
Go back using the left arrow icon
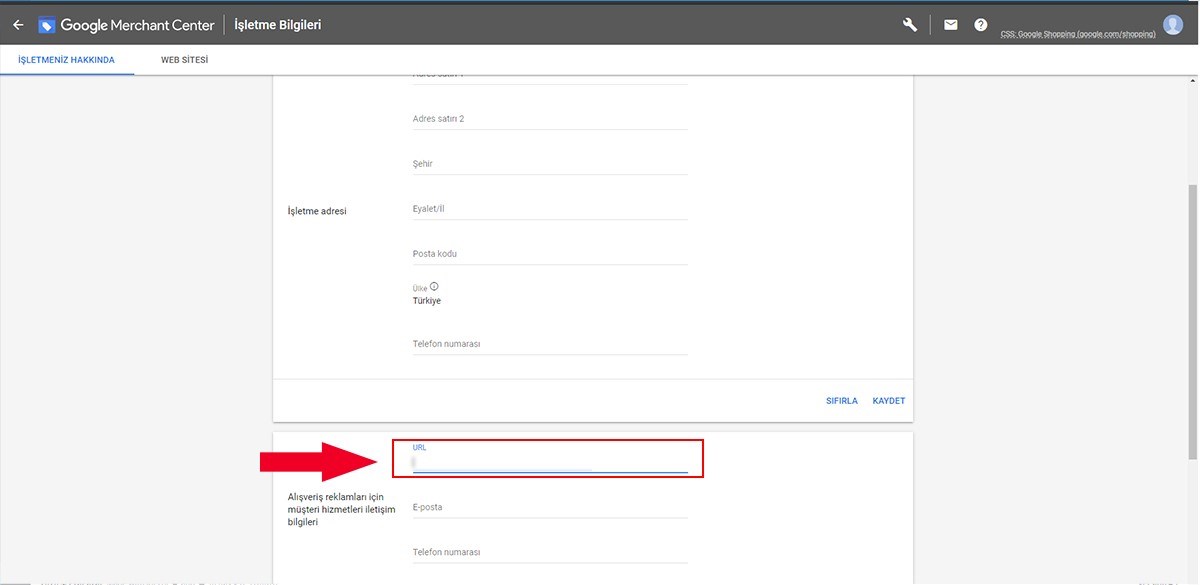point(18,25)
